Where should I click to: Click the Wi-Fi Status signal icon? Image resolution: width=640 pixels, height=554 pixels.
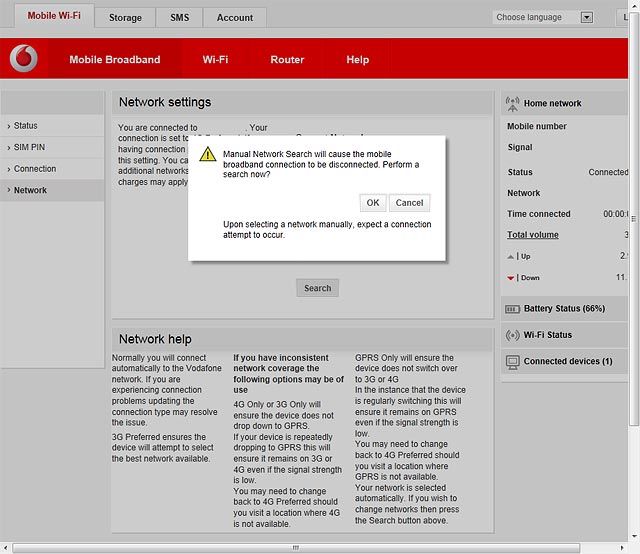(x=512, y=335)
